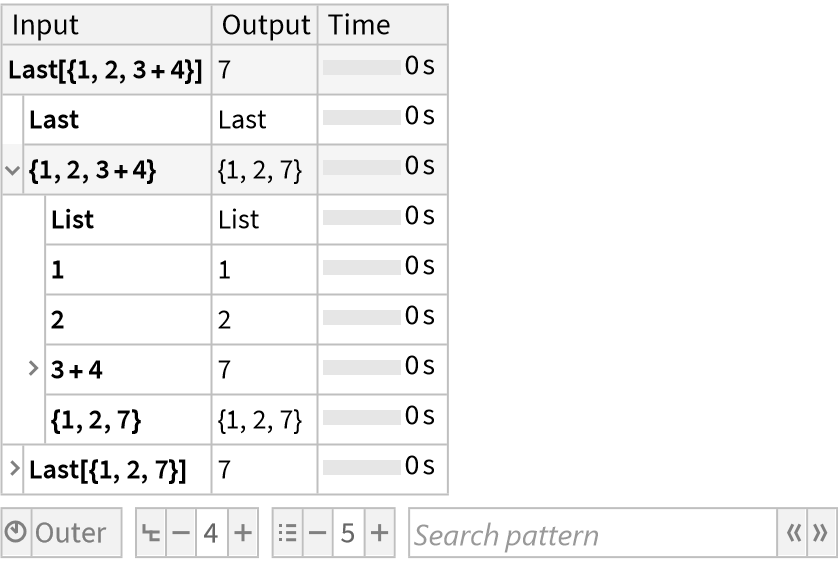This screenshot has height=562, width=838.
Task: Click the timing clock icon beside Outer
Action: [x=17, y=533]
